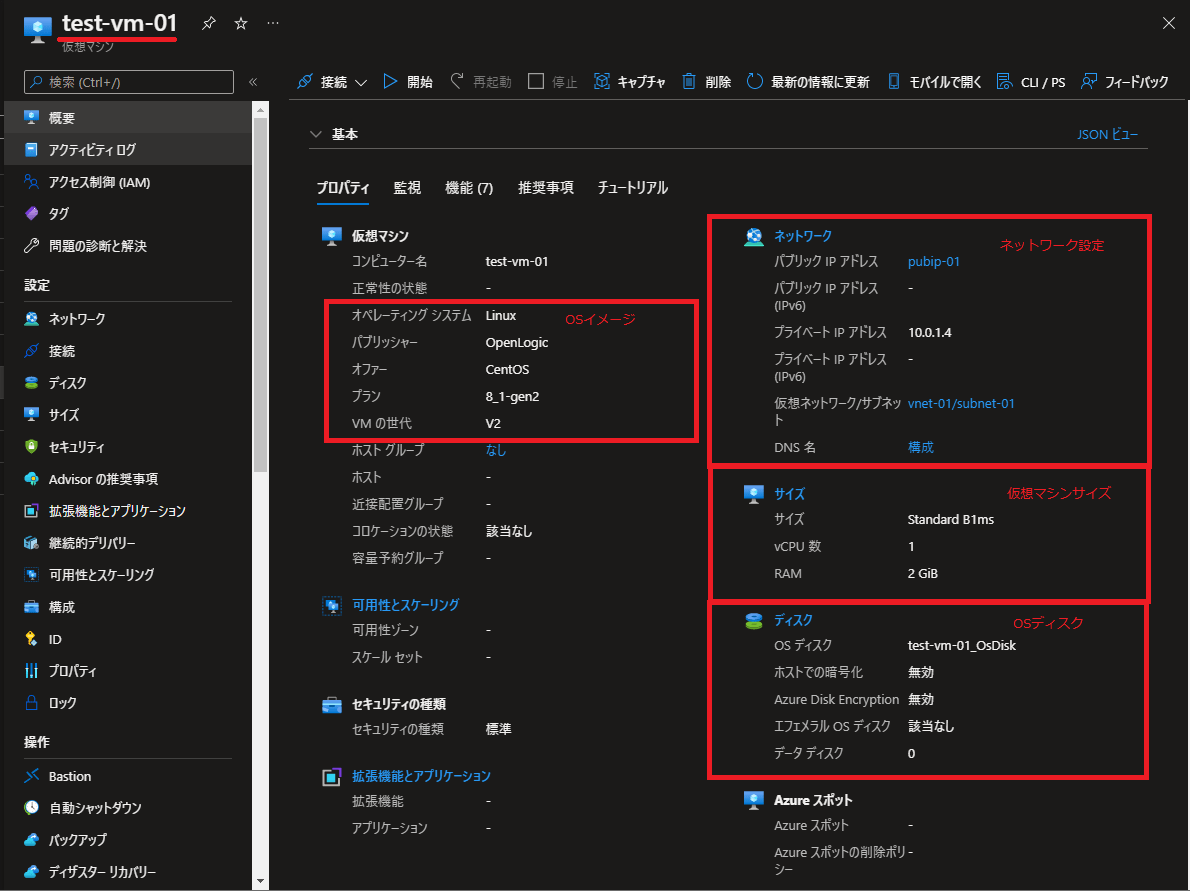Switch to the チュートリアル tab
The width and height of the screenshot is (1190, 891).
[632, 187]
